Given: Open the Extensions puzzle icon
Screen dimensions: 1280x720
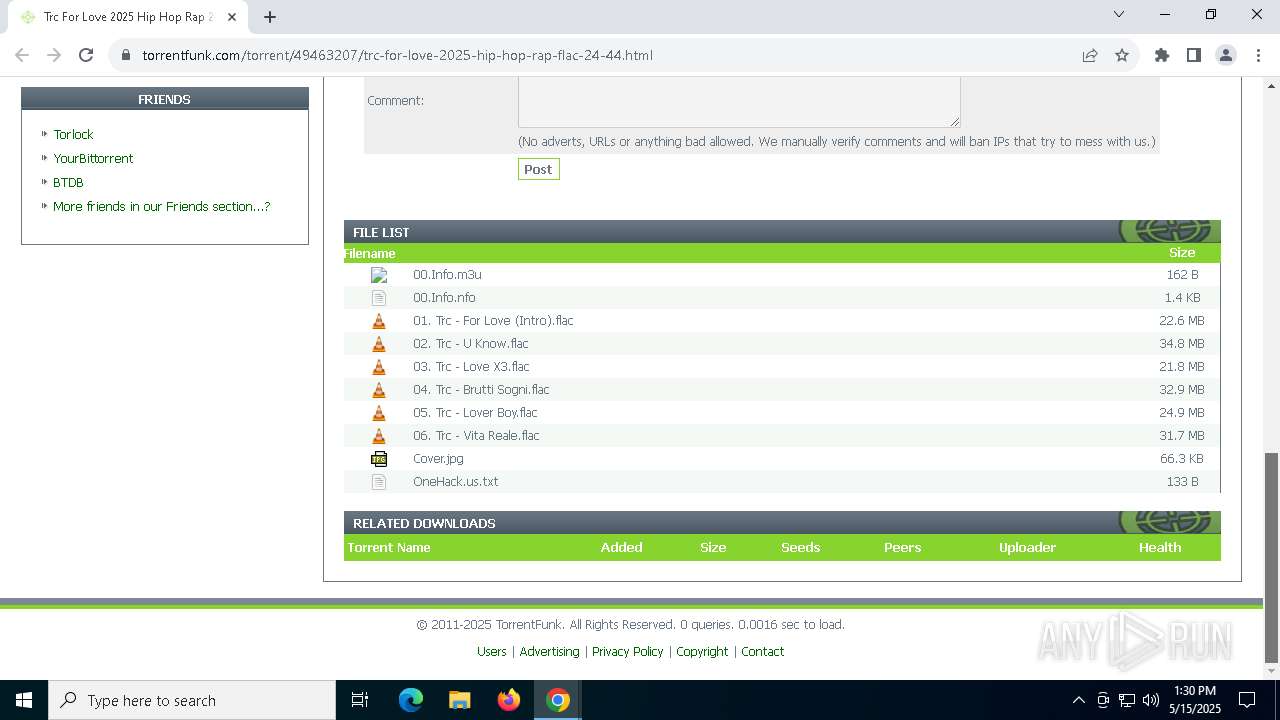Looking at the screenshot, I should pos(1162,55).
